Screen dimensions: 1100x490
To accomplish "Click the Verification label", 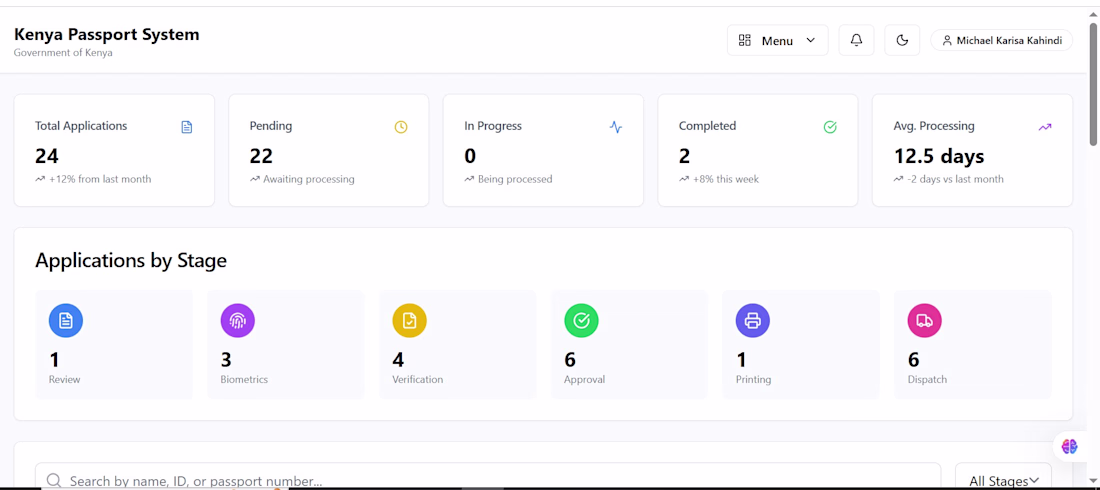I will (x=417, y=379).
